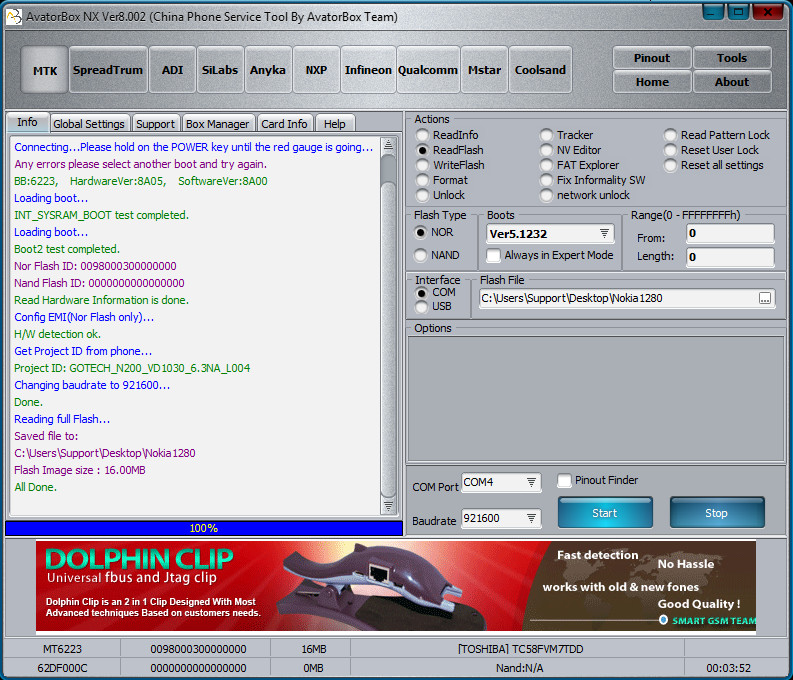This screenshot has height=680, width=793.
Task: Switch to the Coolsand platform
Action: 540,70
